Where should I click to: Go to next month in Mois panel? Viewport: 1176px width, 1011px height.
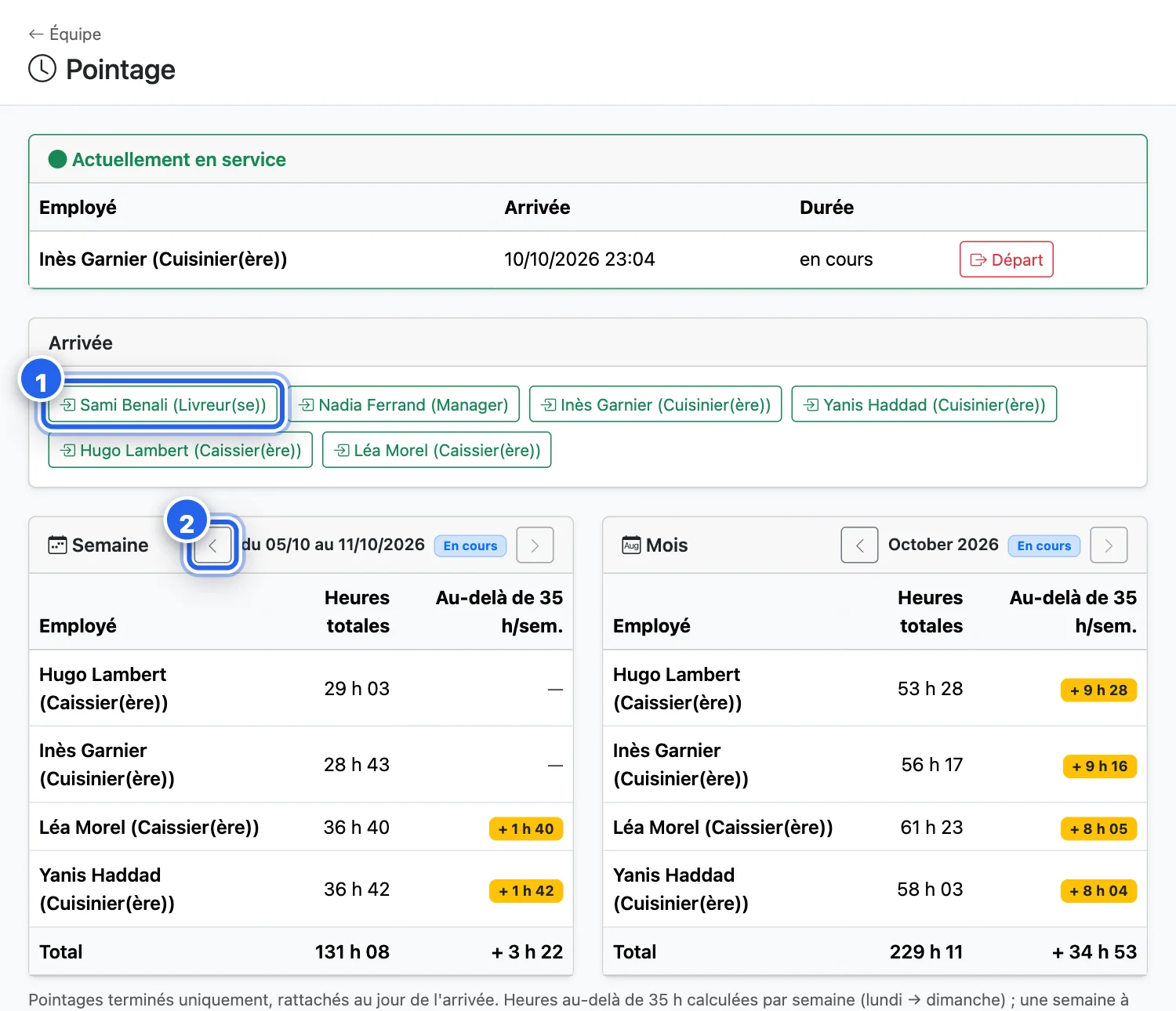tap(1109, 545)
